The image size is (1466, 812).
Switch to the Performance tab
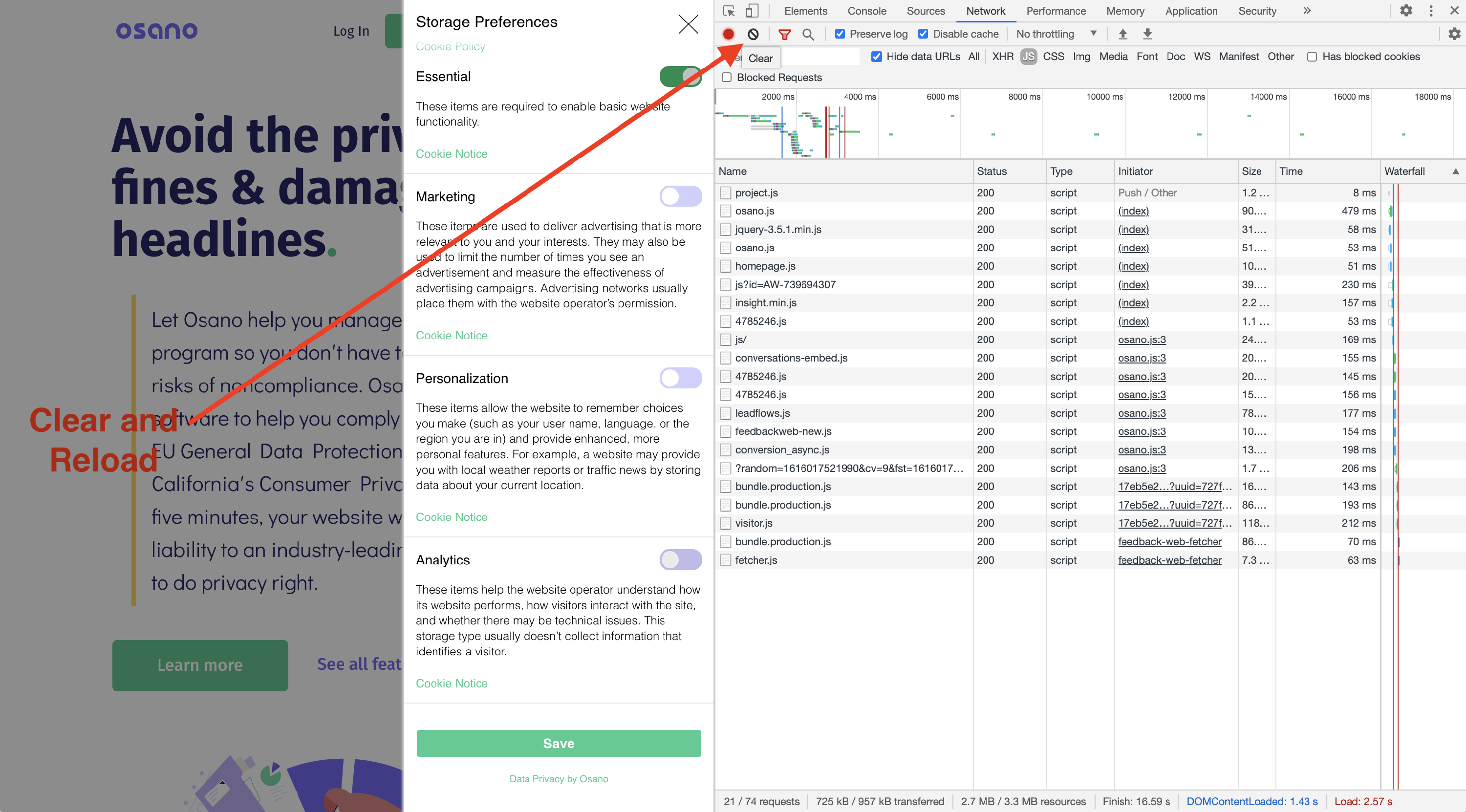[1056, 11]
